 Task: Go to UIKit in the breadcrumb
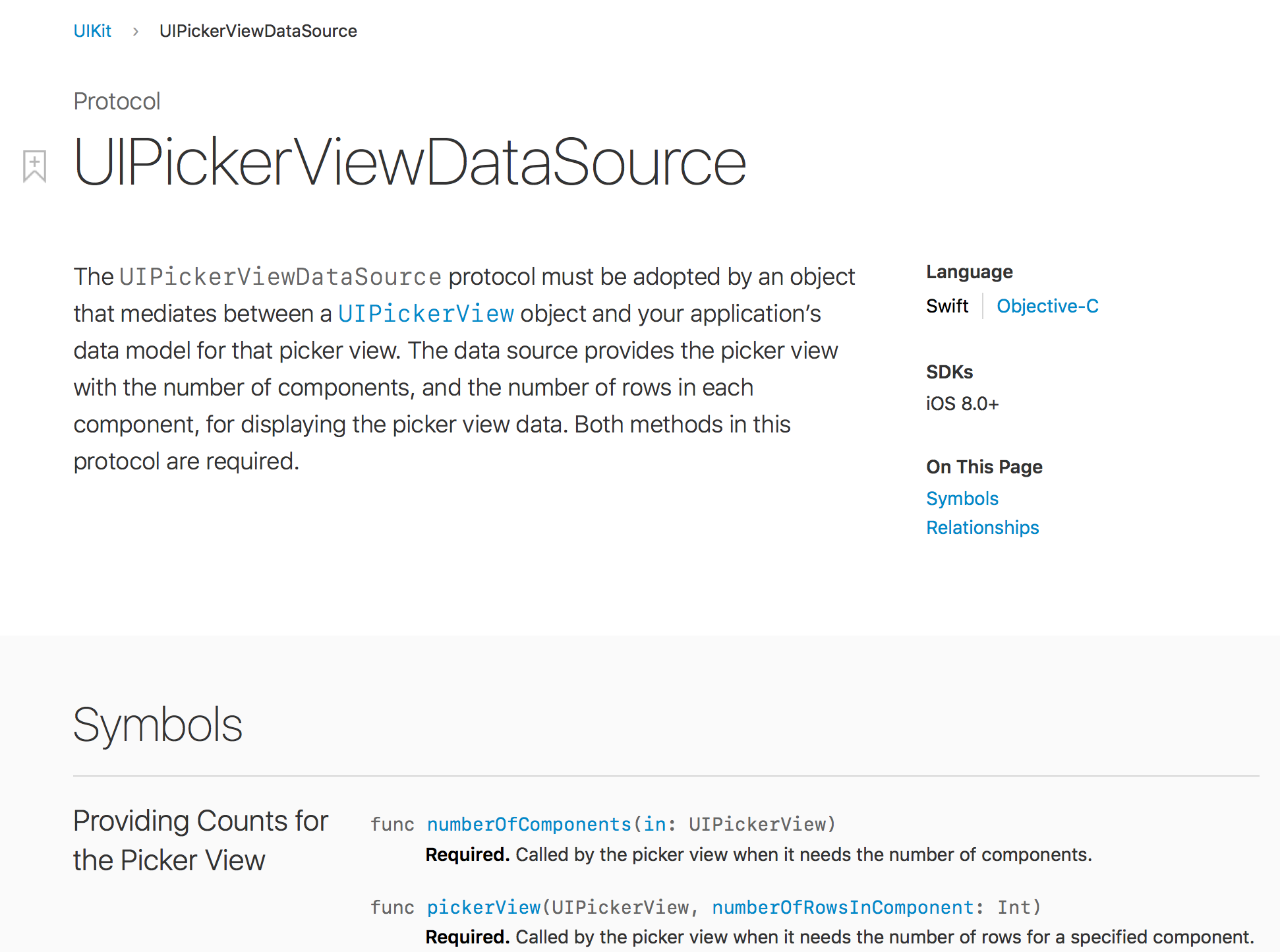(x=92, y=31)
